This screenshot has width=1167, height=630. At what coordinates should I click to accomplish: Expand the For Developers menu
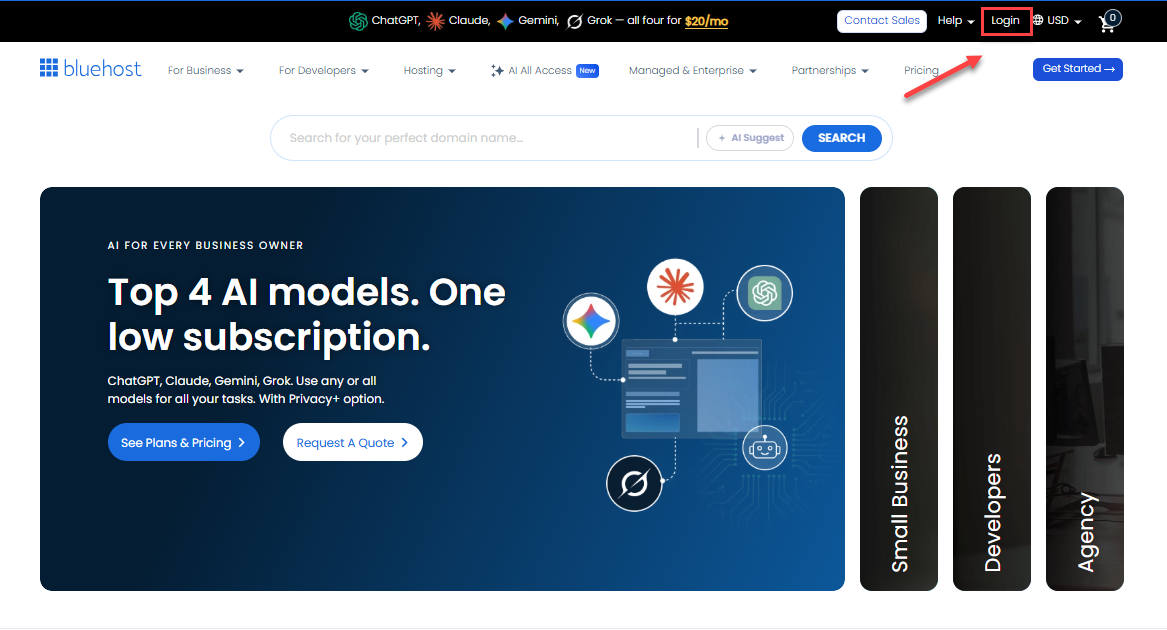324,71
